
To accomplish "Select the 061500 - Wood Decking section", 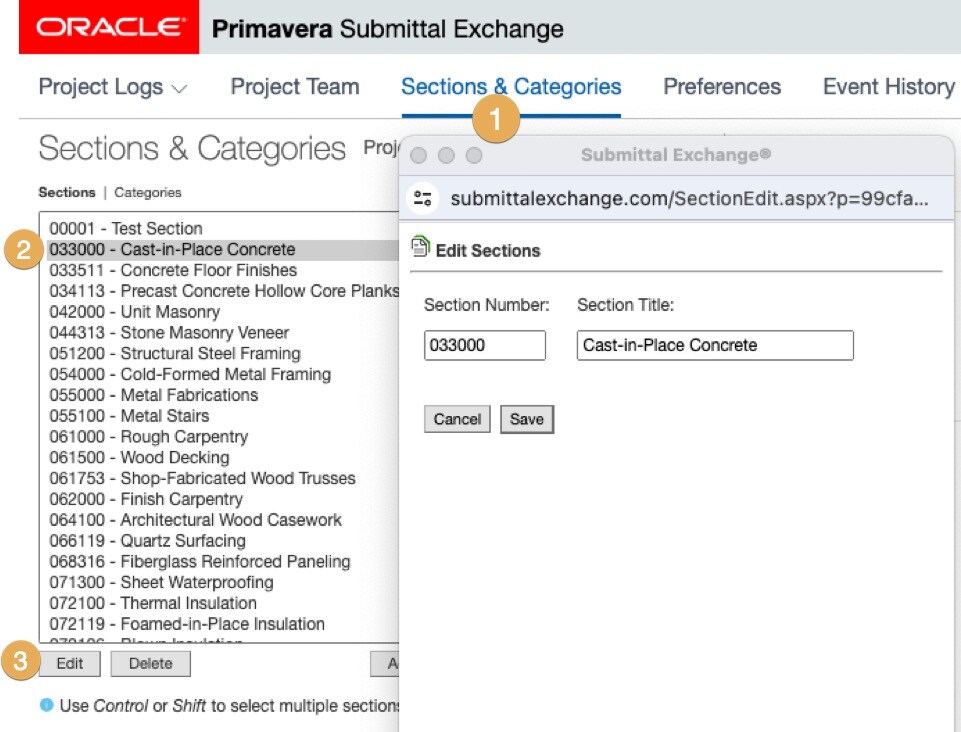I will [x=140, y=458].
